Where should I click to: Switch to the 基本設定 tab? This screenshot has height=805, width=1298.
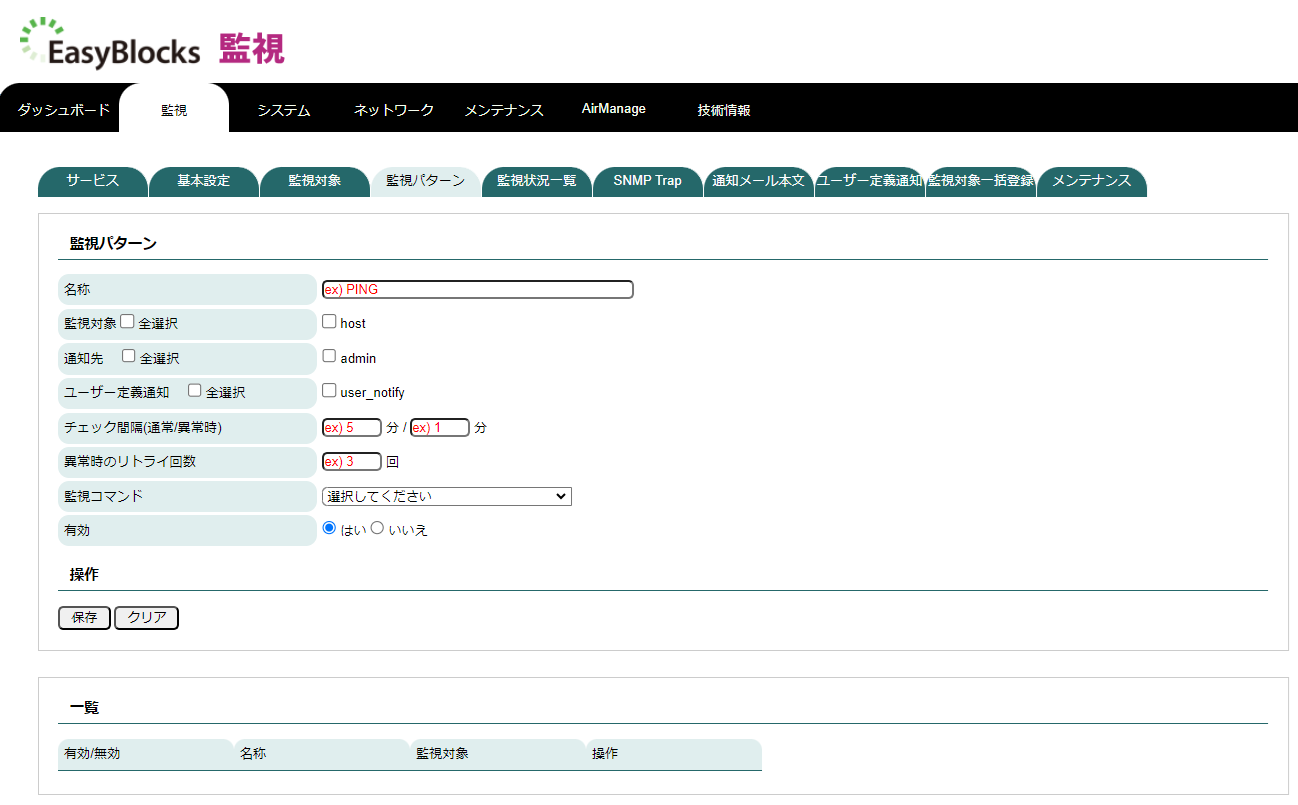point(204,181)
